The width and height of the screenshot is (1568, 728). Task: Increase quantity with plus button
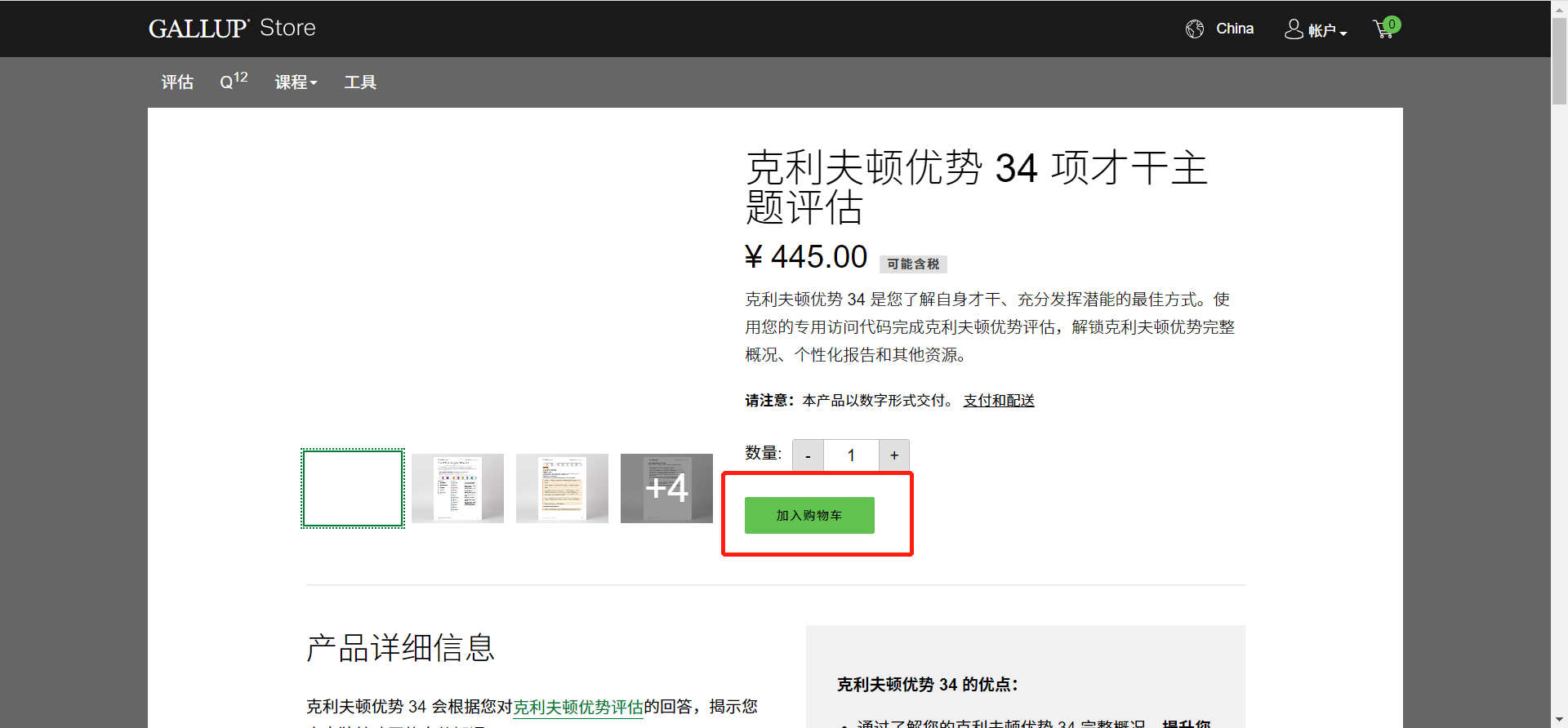[x=894, y=455]
